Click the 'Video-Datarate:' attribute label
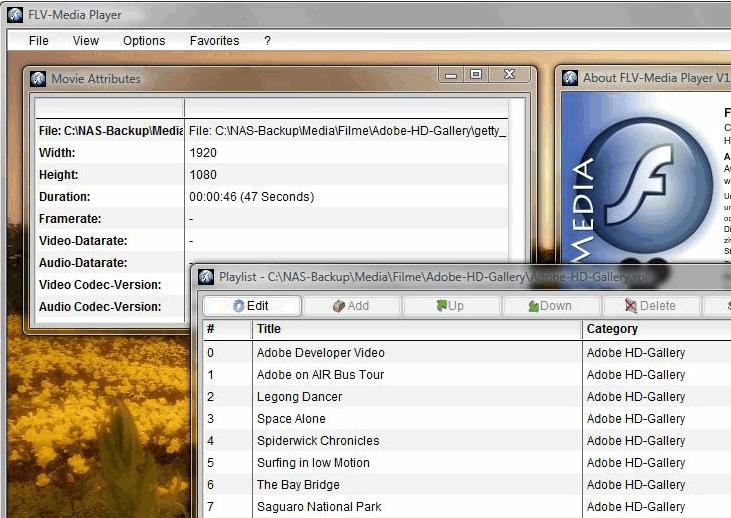The height and width of the screenshot is (518, 731). (x=83, y=241)
